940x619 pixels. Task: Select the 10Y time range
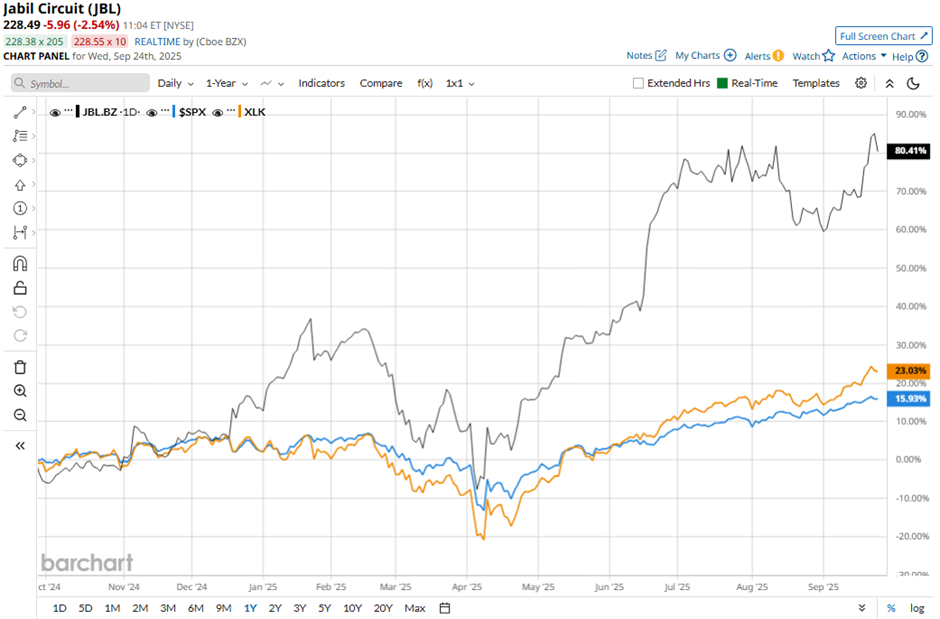coord(352,608)
